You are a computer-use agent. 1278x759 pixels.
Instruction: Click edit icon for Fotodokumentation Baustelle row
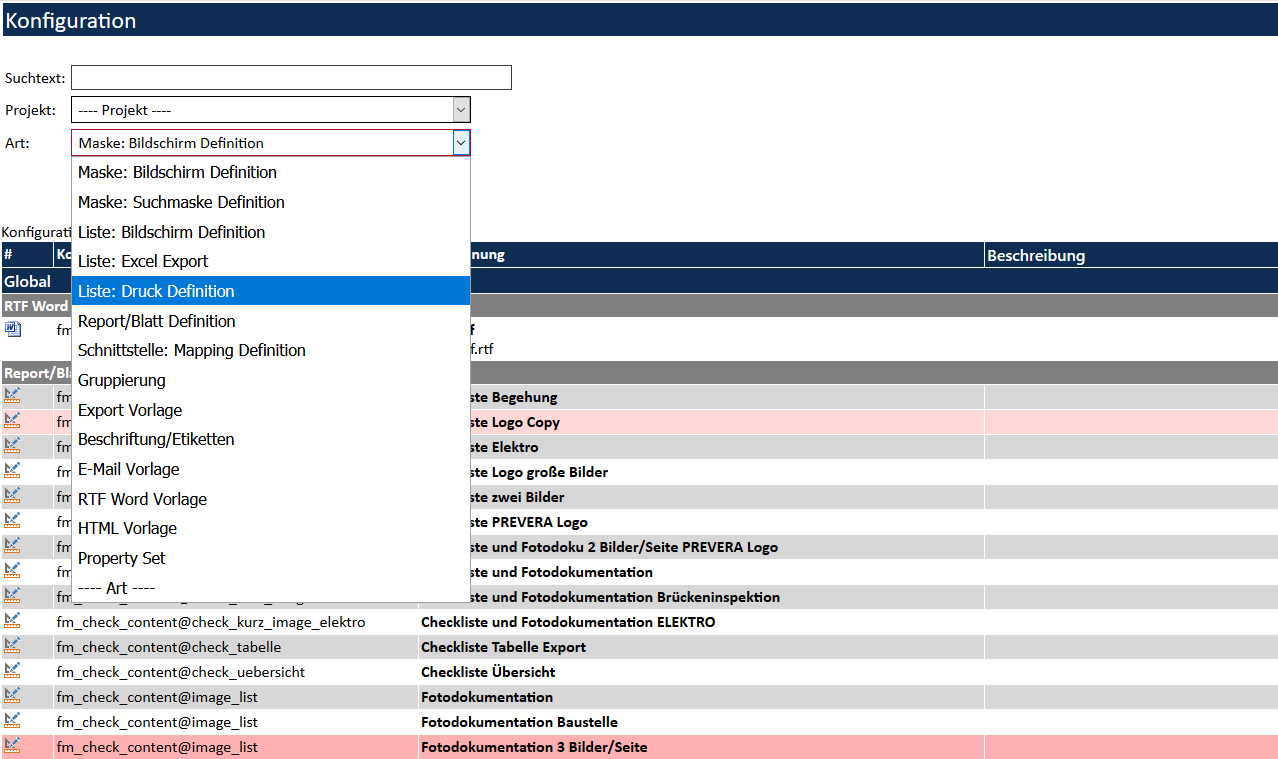pyautogui.click(x=12, y=720)
